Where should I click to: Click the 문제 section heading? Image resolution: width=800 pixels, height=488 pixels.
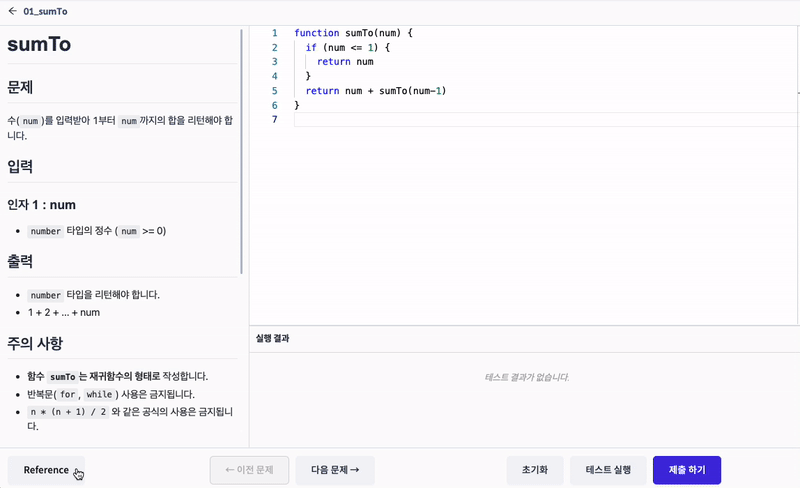(x=20, y=87)
